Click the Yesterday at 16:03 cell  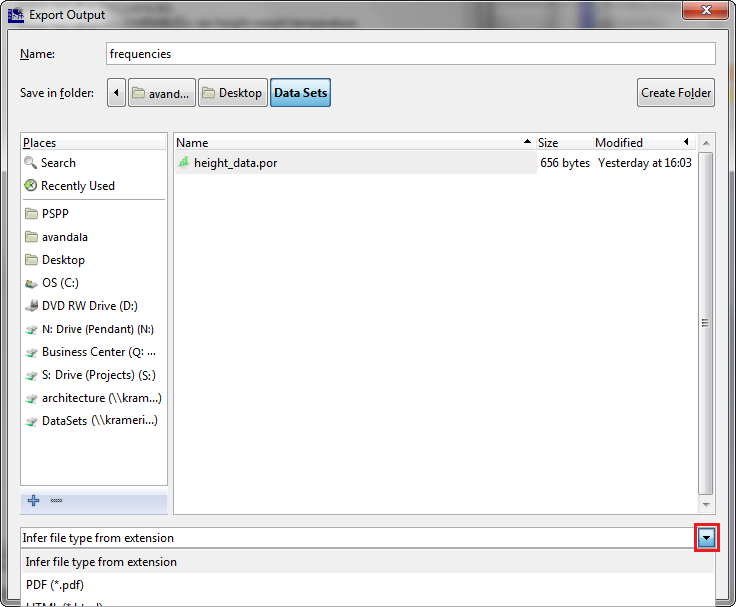pyautogui.click(x=645, y=163)
